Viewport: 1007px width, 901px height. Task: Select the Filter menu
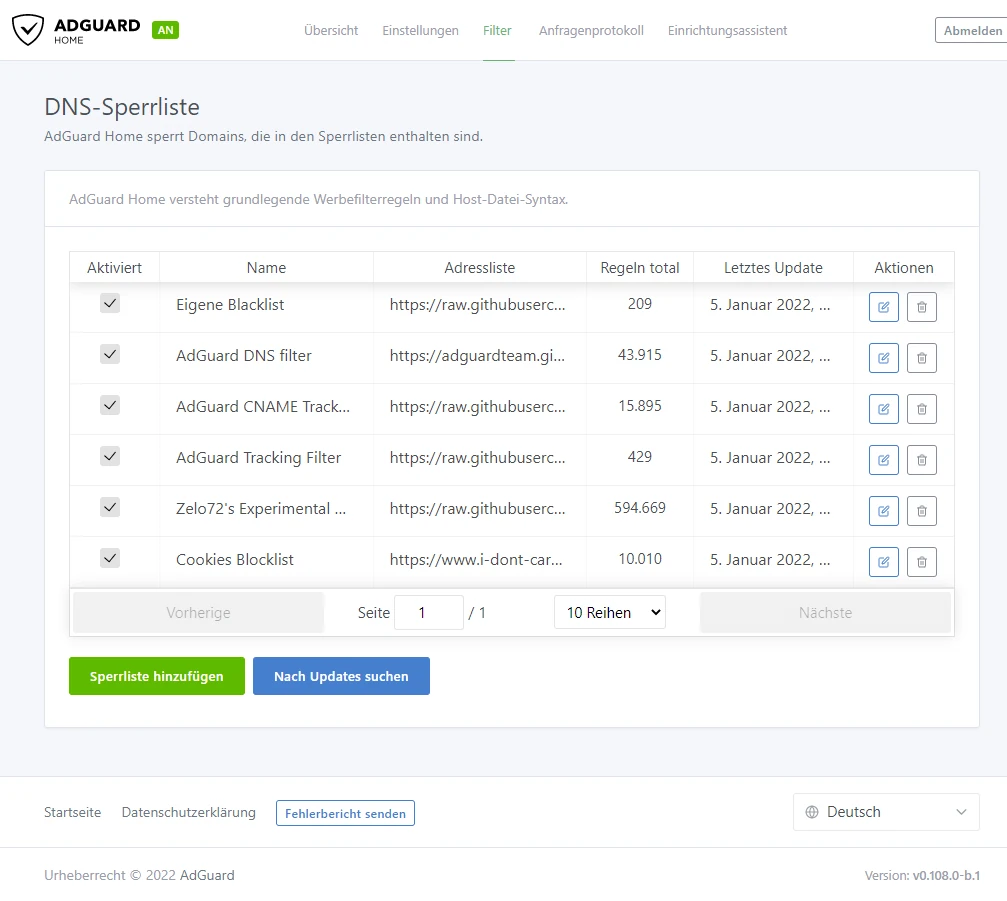point(497,30)
